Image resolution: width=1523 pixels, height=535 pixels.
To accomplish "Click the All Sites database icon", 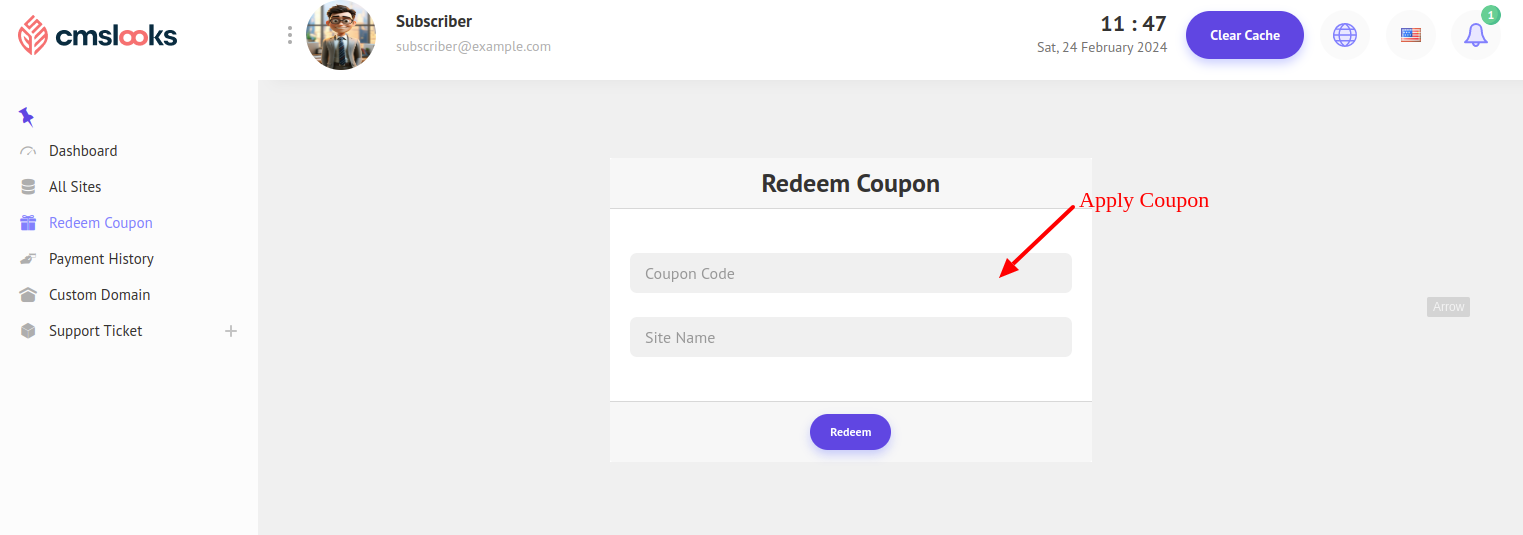I will coord(28,187).
